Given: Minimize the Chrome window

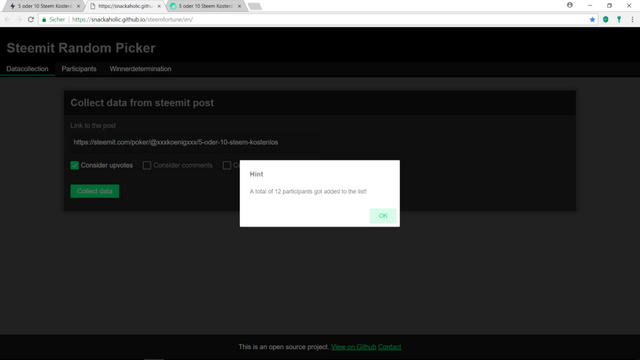Looking at the screenshot, I should tap(590, 5).
